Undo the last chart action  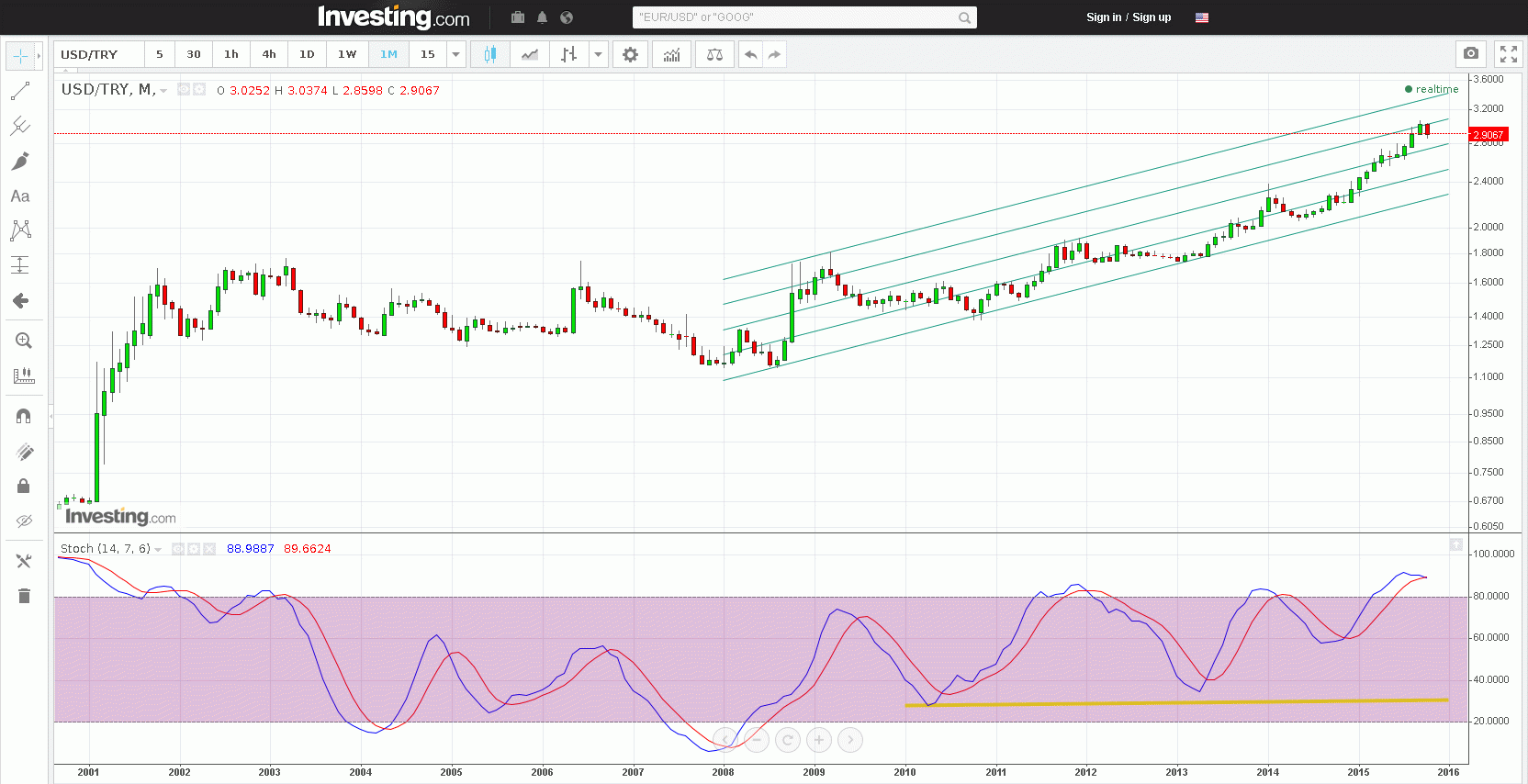[750, 54]
